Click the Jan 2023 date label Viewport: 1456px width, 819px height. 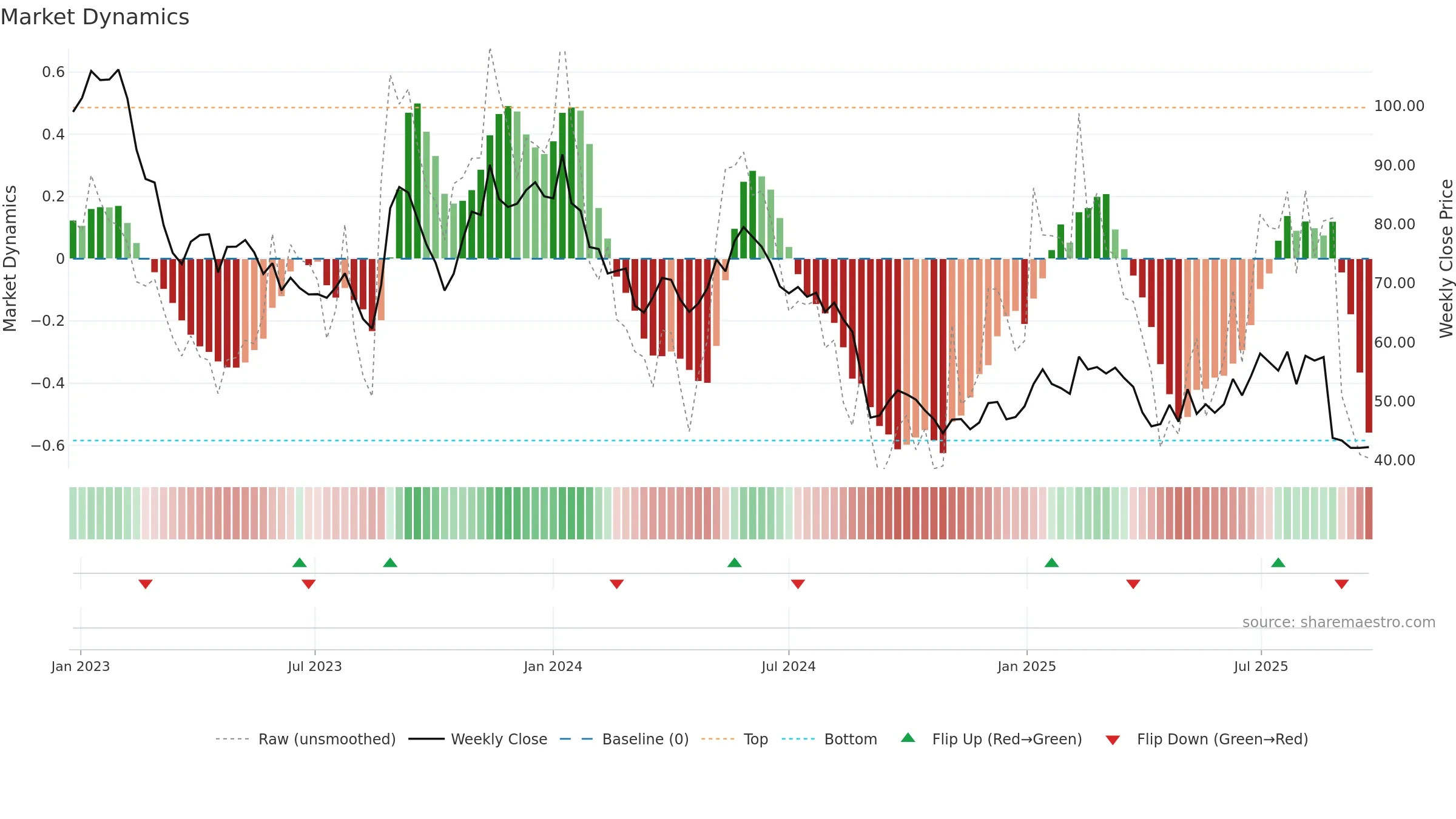coord(81,666)
